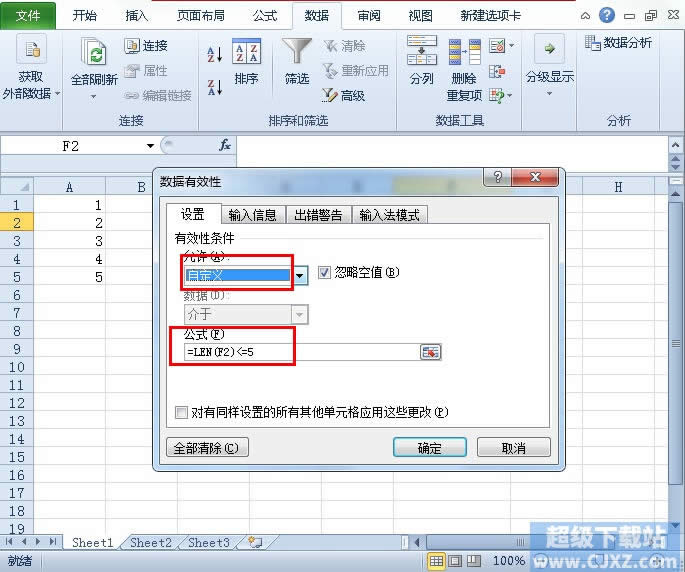
Task: Open the Sort dialog button
Action: pos(246,61)
